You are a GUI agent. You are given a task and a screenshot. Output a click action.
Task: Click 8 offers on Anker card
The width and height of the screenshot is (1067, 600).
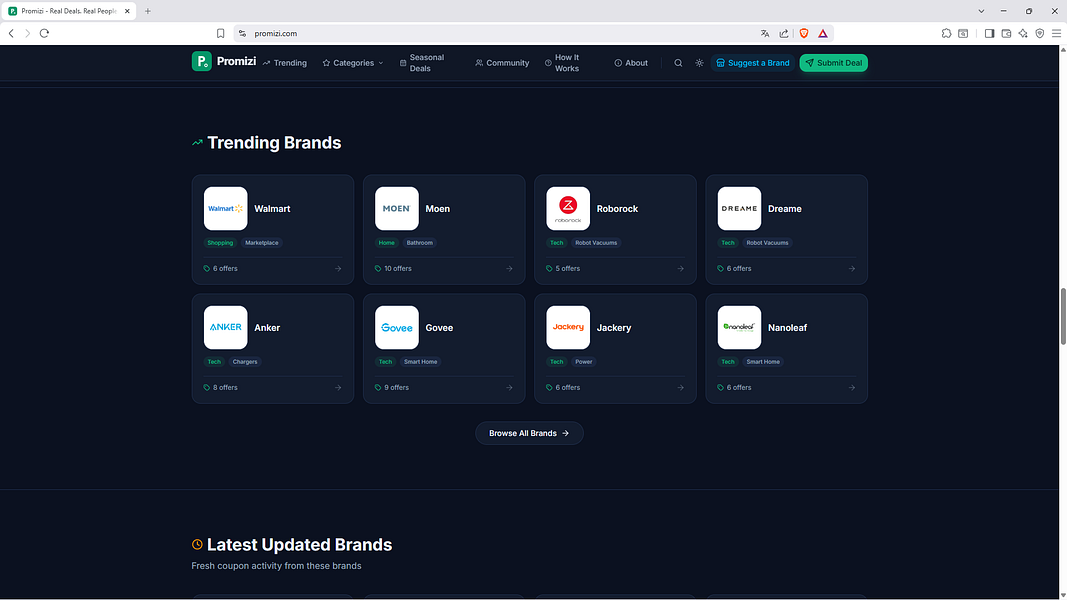(x=220, y=388)
